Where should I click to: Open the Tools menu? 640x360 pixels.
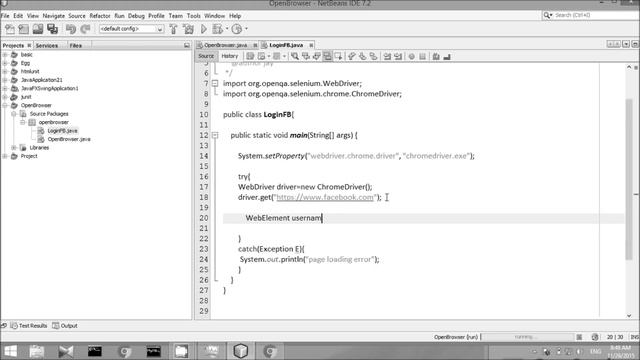[194, 16]
